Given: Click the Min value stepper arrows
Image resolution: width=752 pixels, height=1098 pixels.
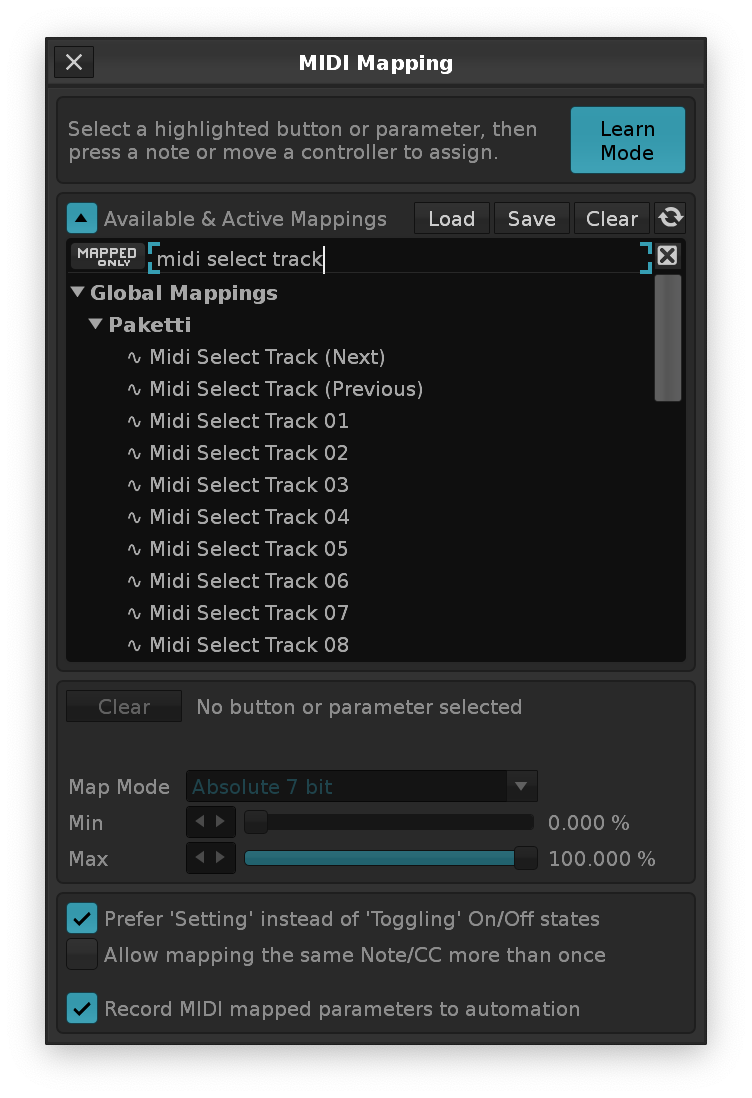Looking at the screenshot, I should pos(211,823).
